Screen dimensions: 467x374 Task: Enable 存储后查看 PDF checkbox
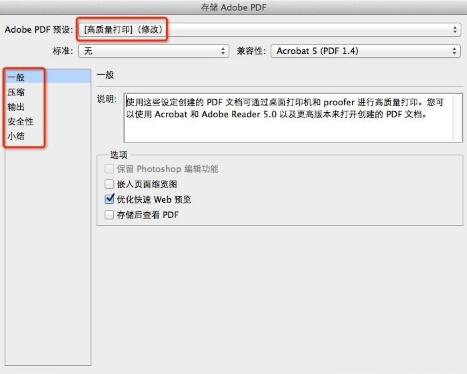[109, 215]
